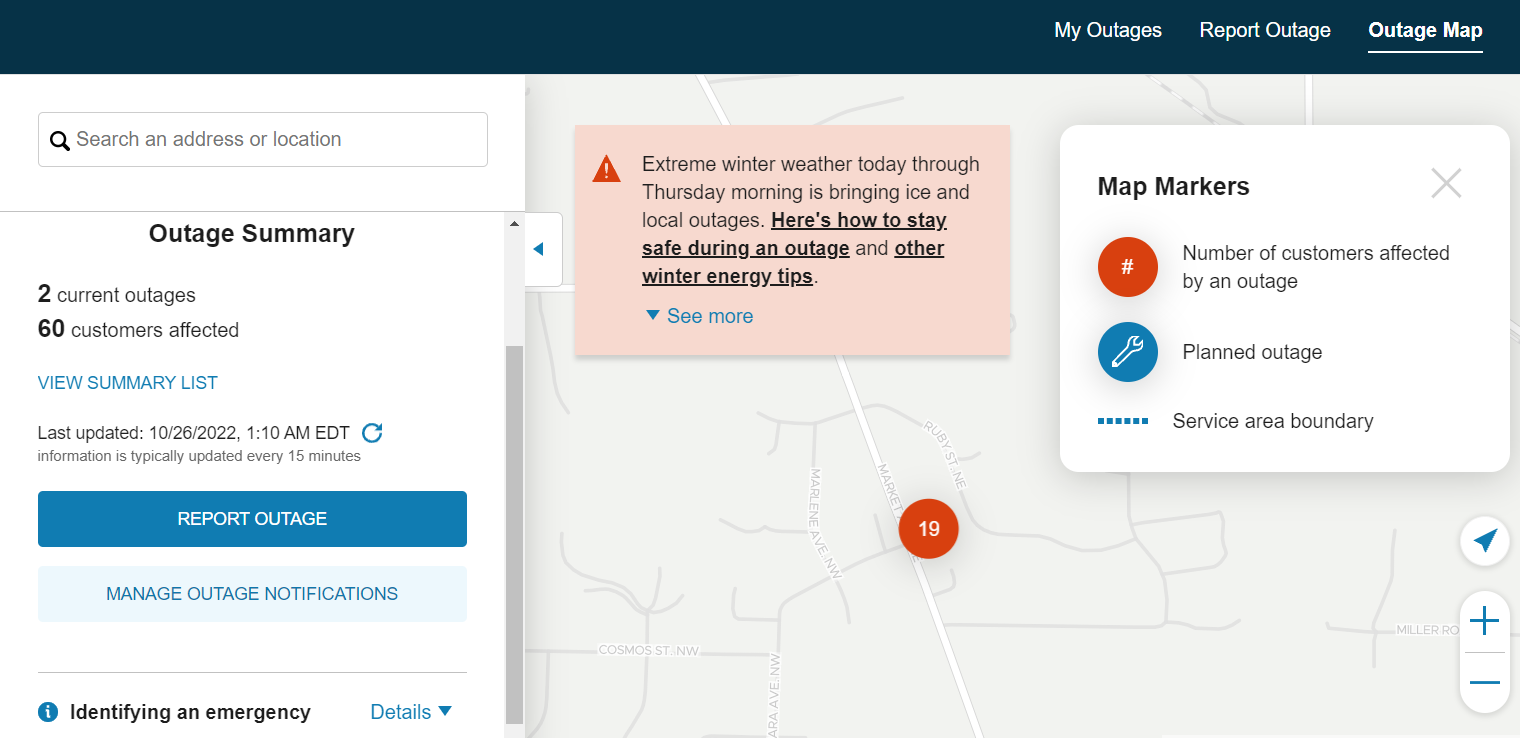Click the info icon beside Identifying an emergency
1520x738 pixels.
47,711
